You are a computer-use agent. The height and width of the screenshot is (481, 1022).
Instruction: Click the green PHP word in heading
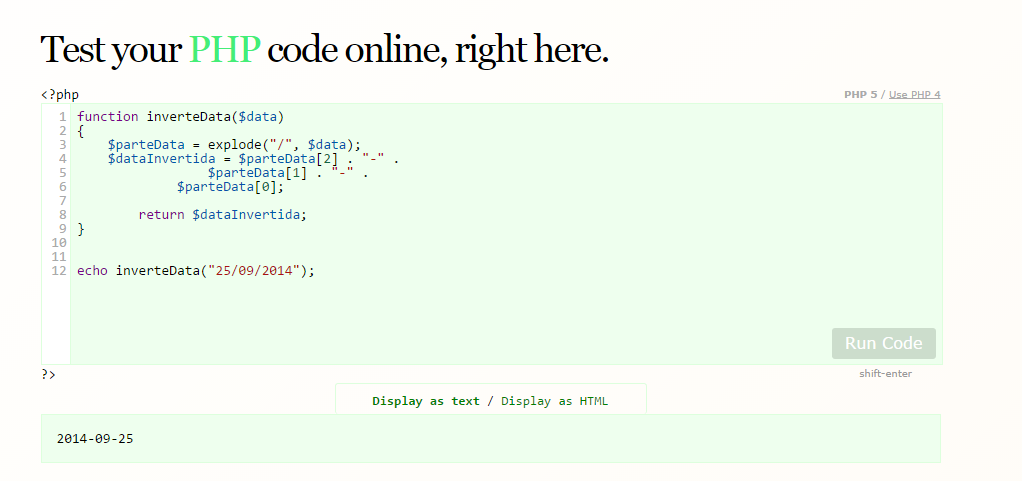(226, 50)
